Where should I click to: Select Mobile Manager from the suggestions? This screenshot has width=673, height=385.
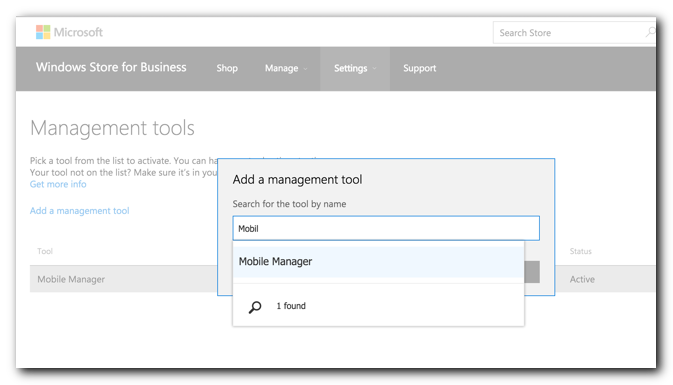pyautogui.click(x=378, y=261)
